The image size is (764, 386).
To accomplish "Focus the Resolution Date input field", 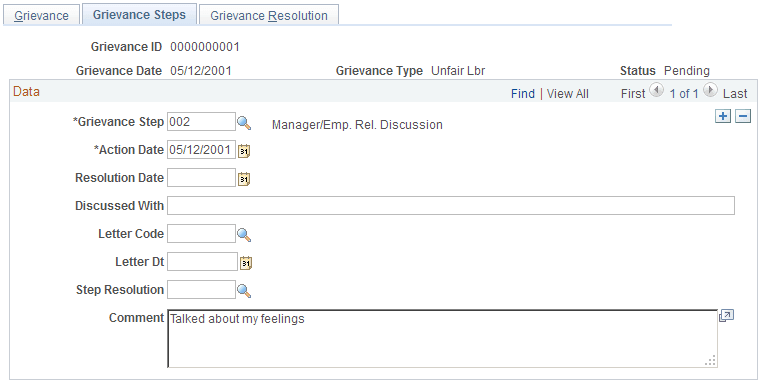I will click(201, 177).
